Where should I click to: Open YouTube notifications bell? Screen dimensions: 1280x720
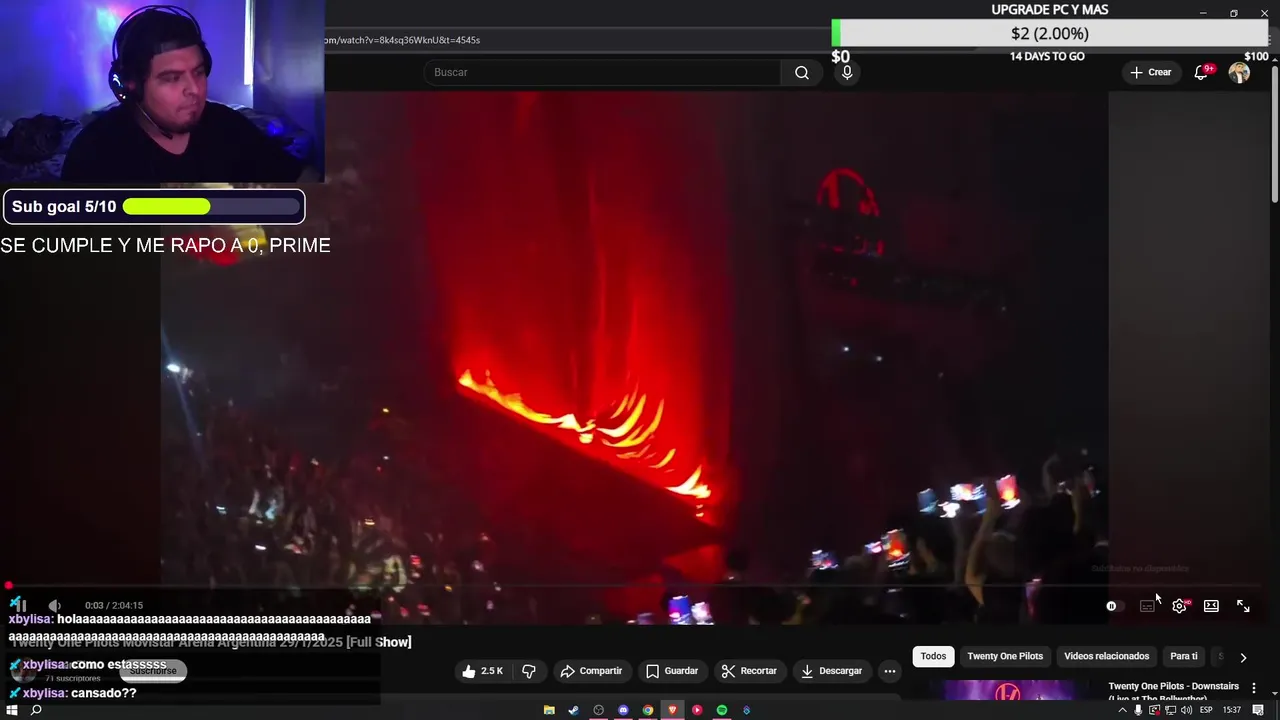(1202, 72)
